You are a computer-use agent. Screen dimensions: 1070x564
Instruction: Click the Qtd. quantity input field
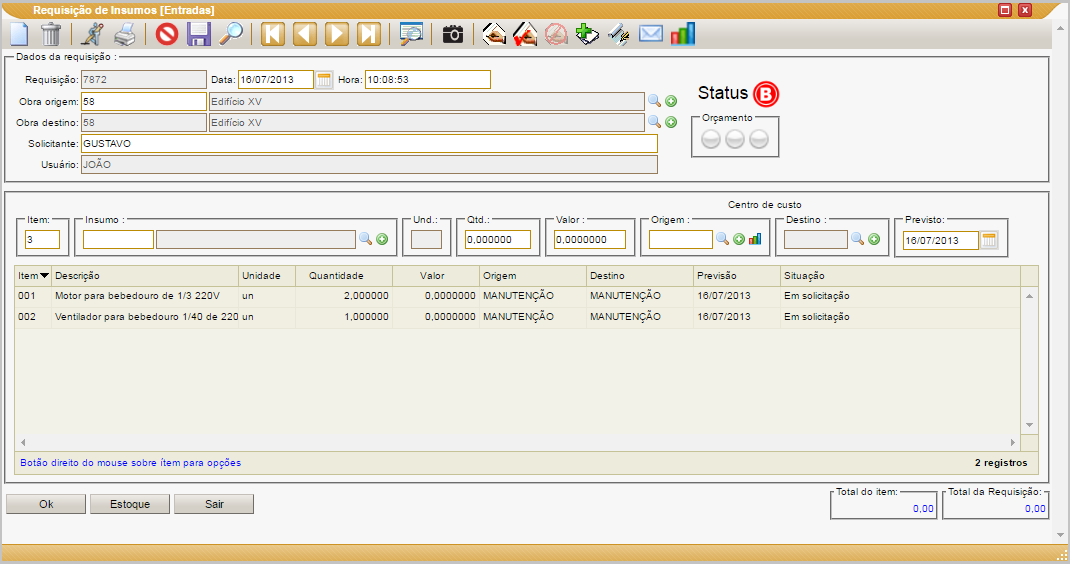pyautogui.click(x=498, y=240)
